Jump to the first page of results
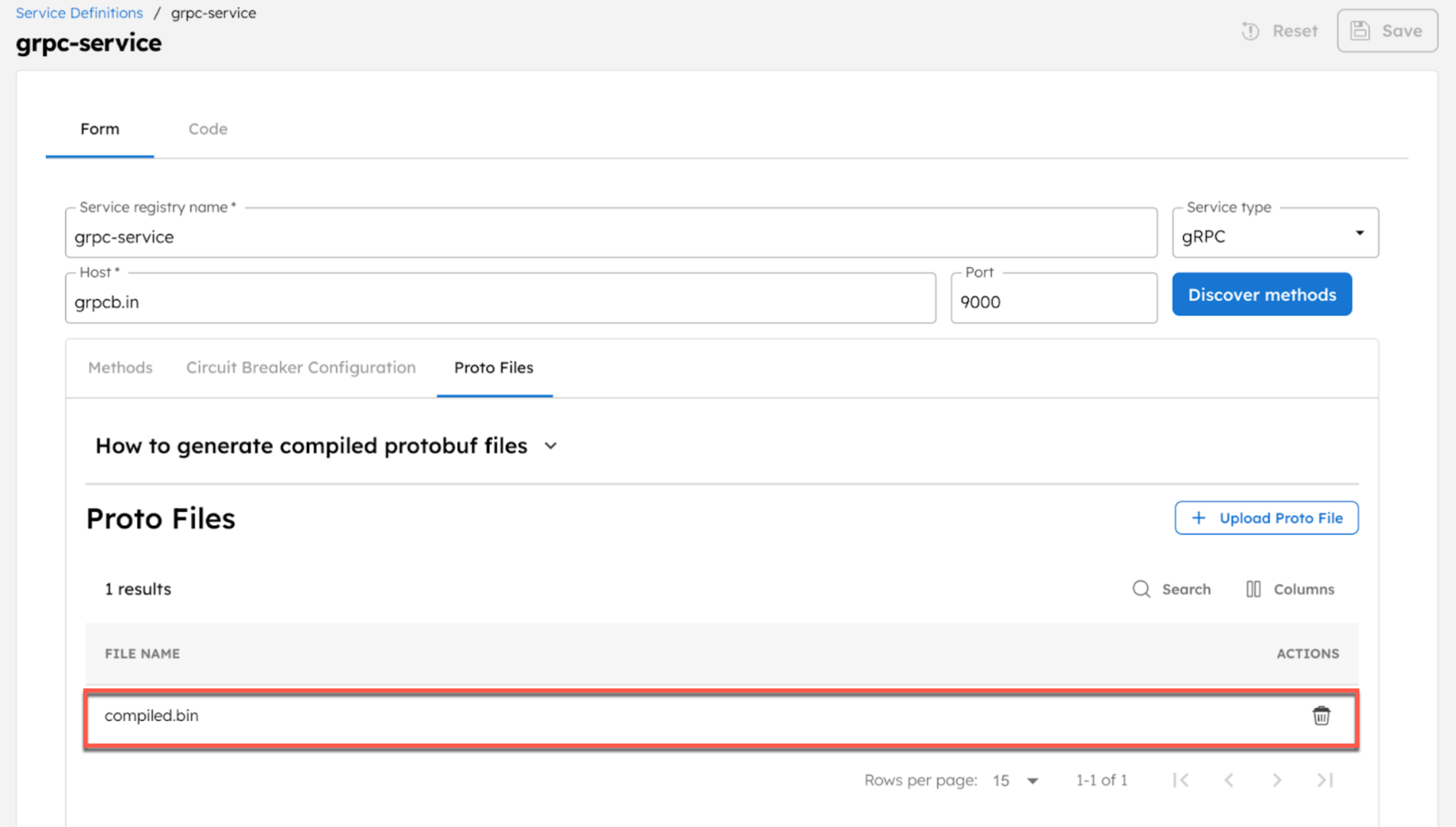Screen dimensions: 1456x827 click(1181, 780)
